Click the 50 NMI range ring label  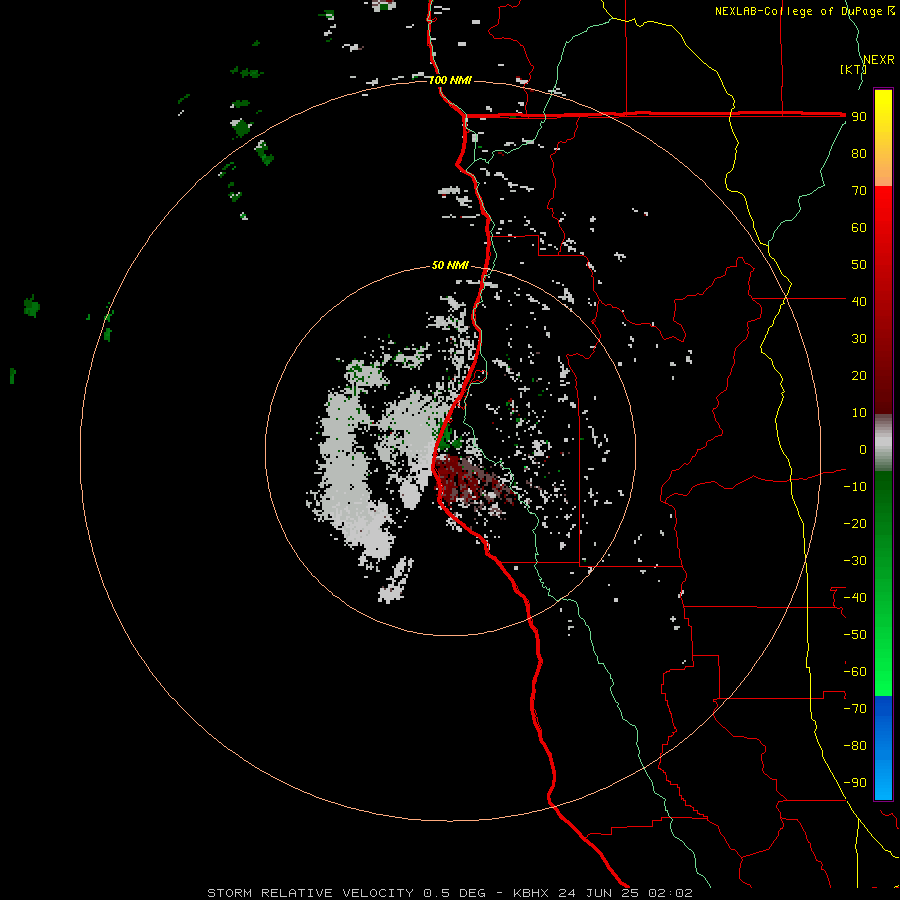pyautogui.click(x=450, y=265)
